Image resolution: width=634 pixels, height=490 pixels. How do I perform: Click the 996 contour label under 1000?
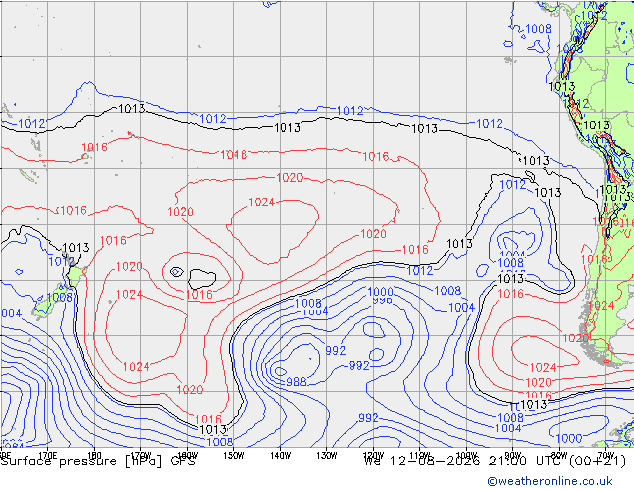[x=382, y=300]
